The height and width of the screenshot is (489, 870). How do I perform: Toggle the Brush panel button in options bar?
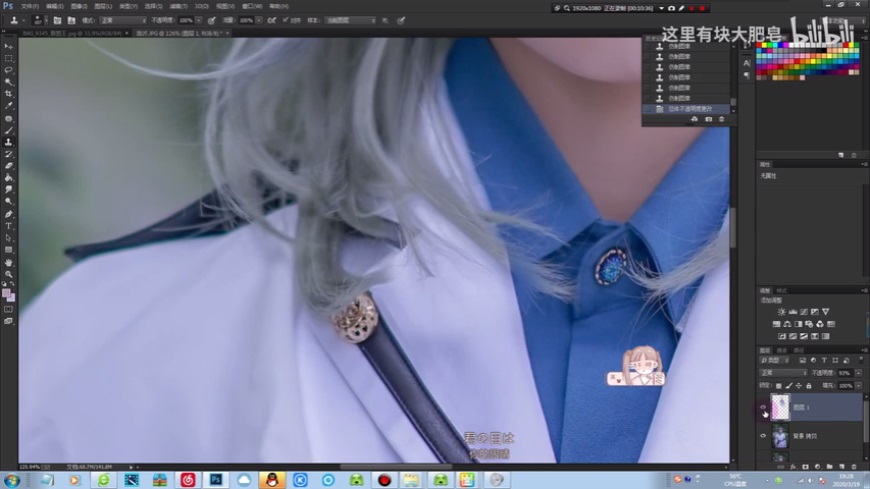[x=57, y=21]
